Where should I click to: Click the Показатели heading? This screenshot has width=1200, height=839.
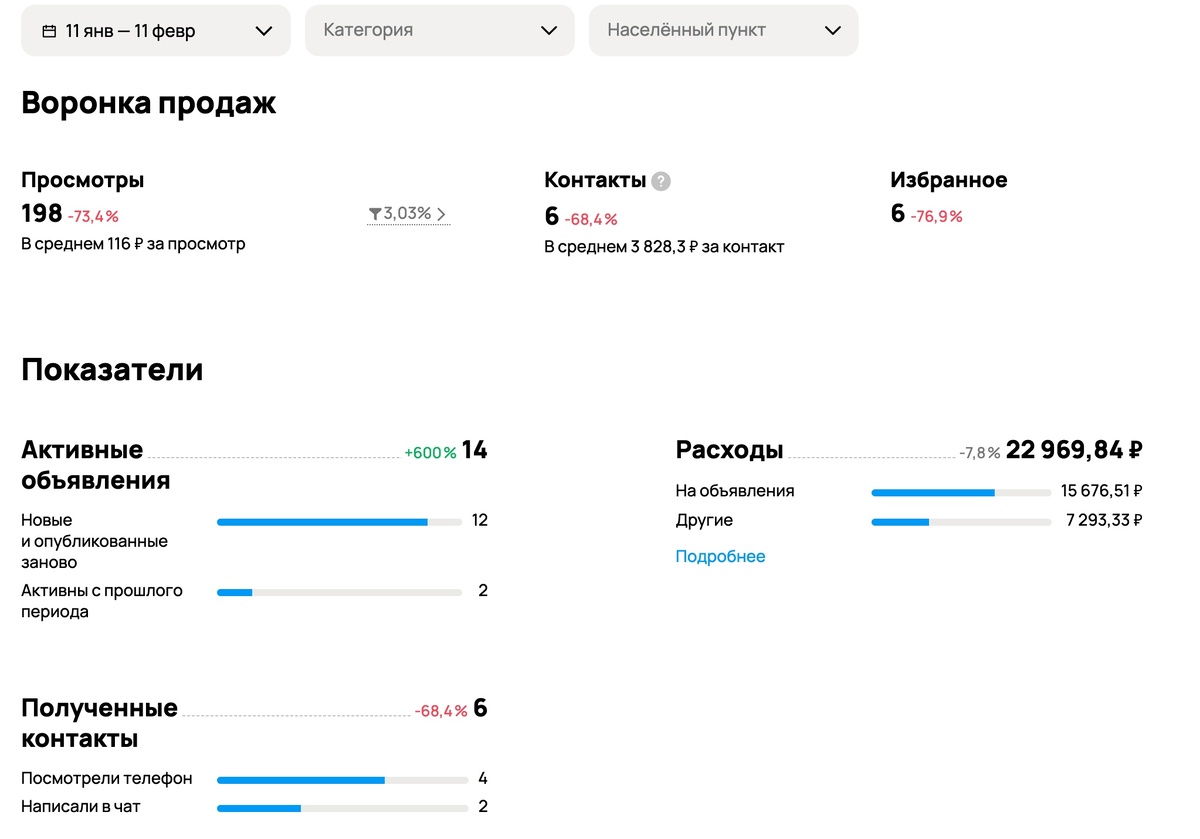tap(112, 369)
